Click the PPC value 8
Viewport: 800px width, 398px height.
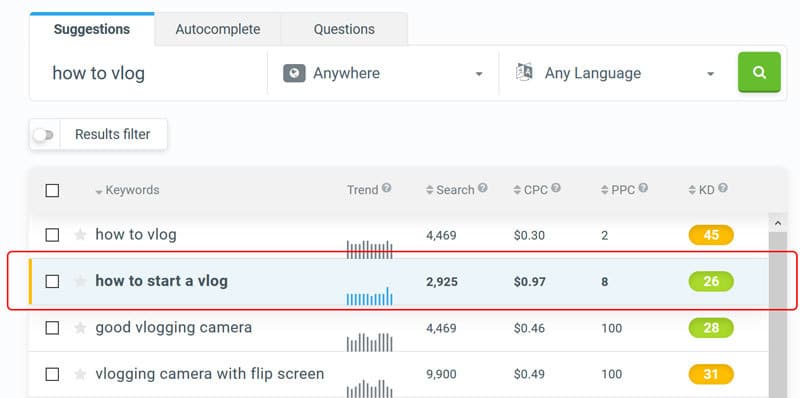coord(605,282)
